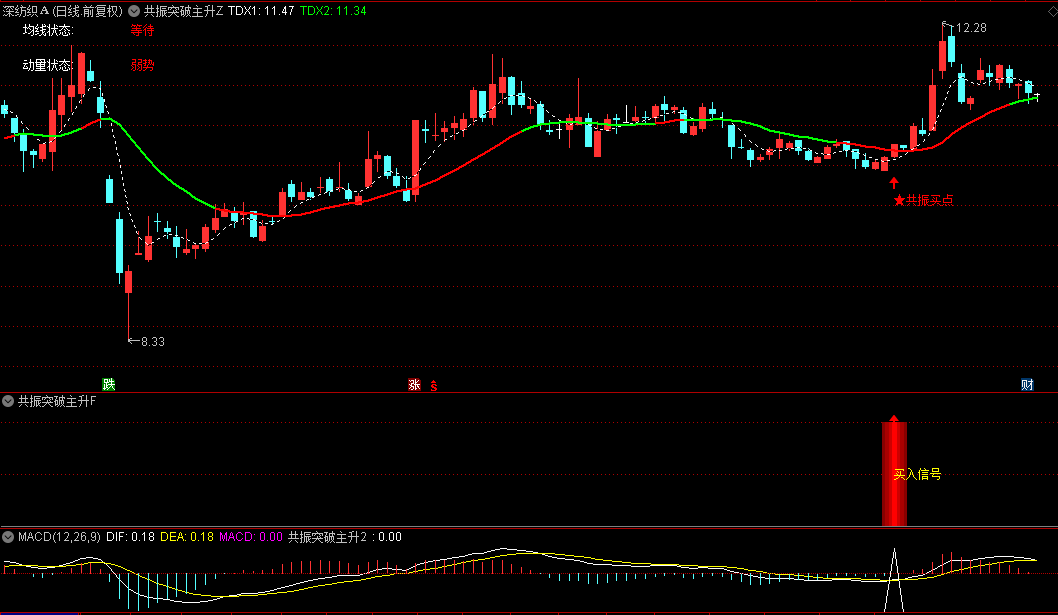Click the 均线状态 label
This screenshot has width=1058, height=615.
point(48,30)
